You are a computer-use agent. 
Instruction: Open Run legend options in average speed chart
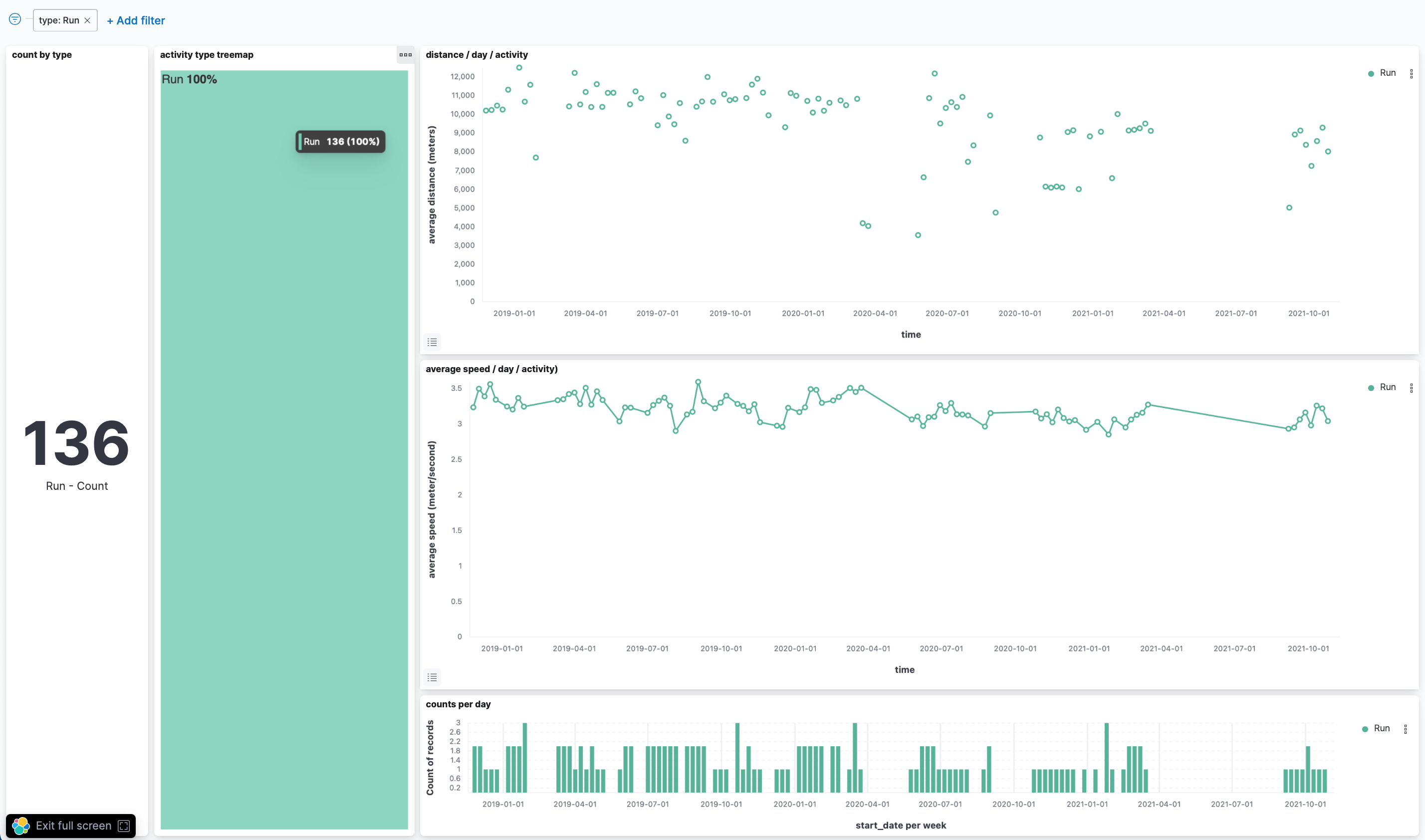1411,388
